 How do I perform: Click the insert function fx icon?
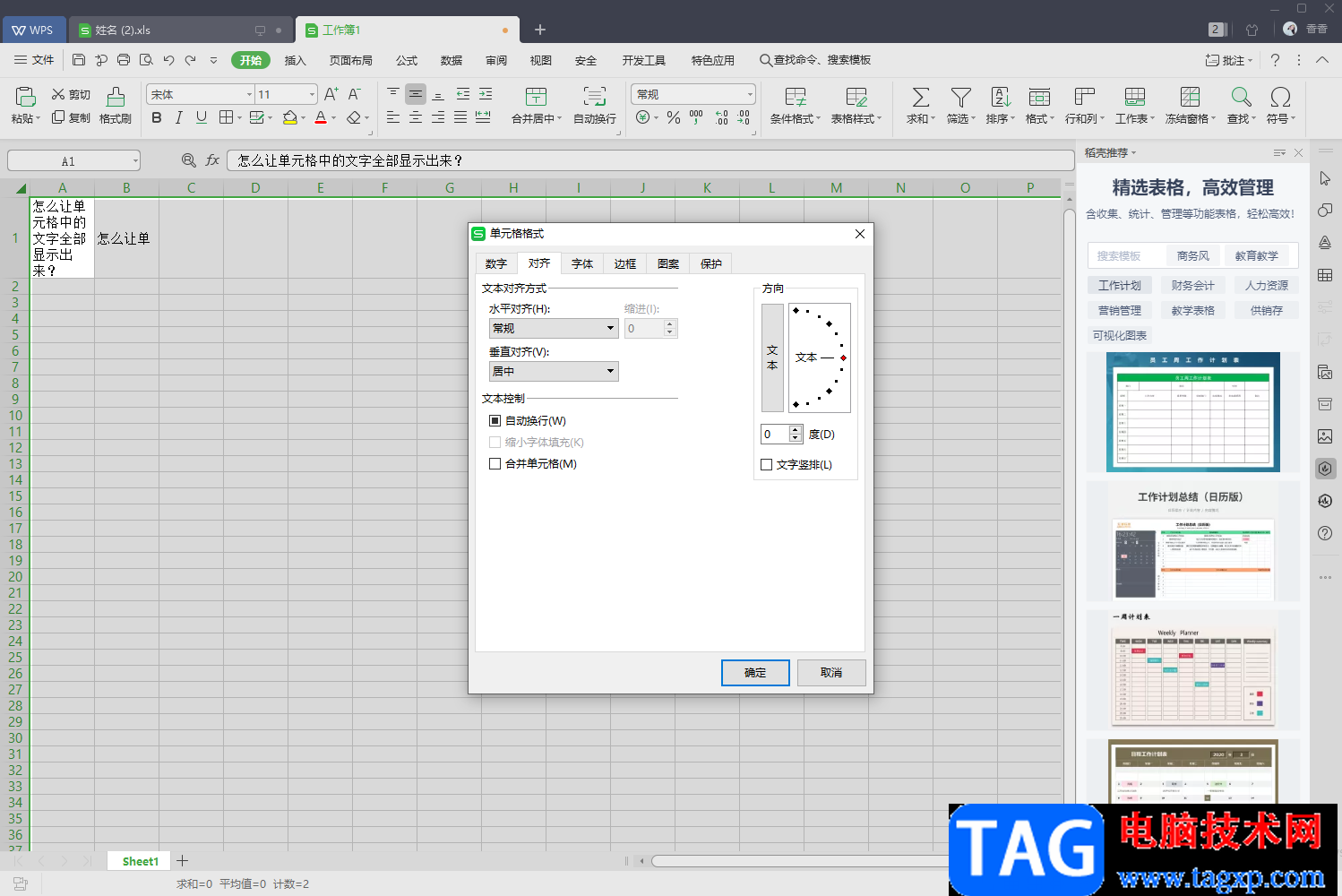212,160
